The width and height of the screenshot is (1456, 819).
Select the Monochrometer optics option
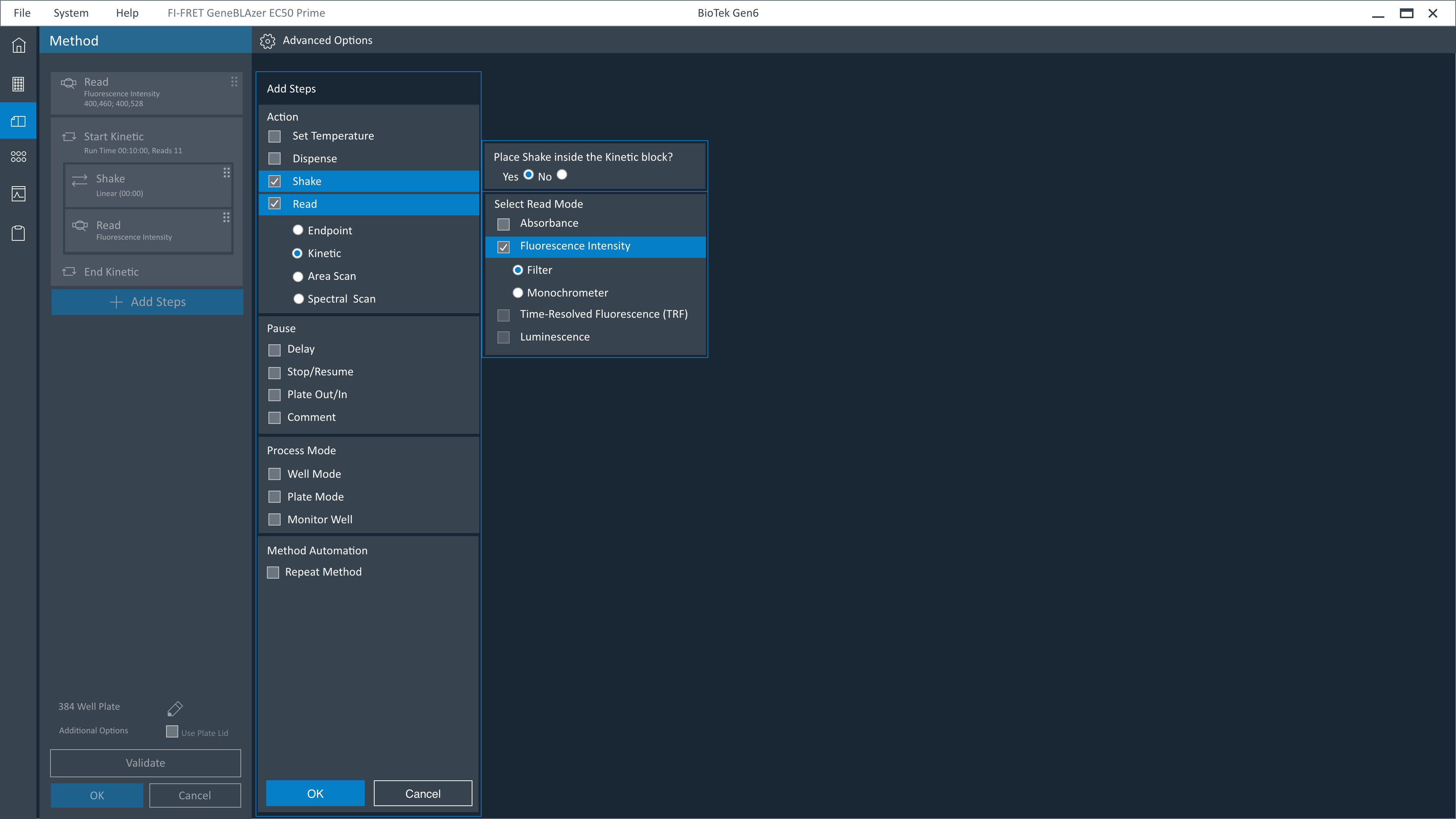pos(518,293)
